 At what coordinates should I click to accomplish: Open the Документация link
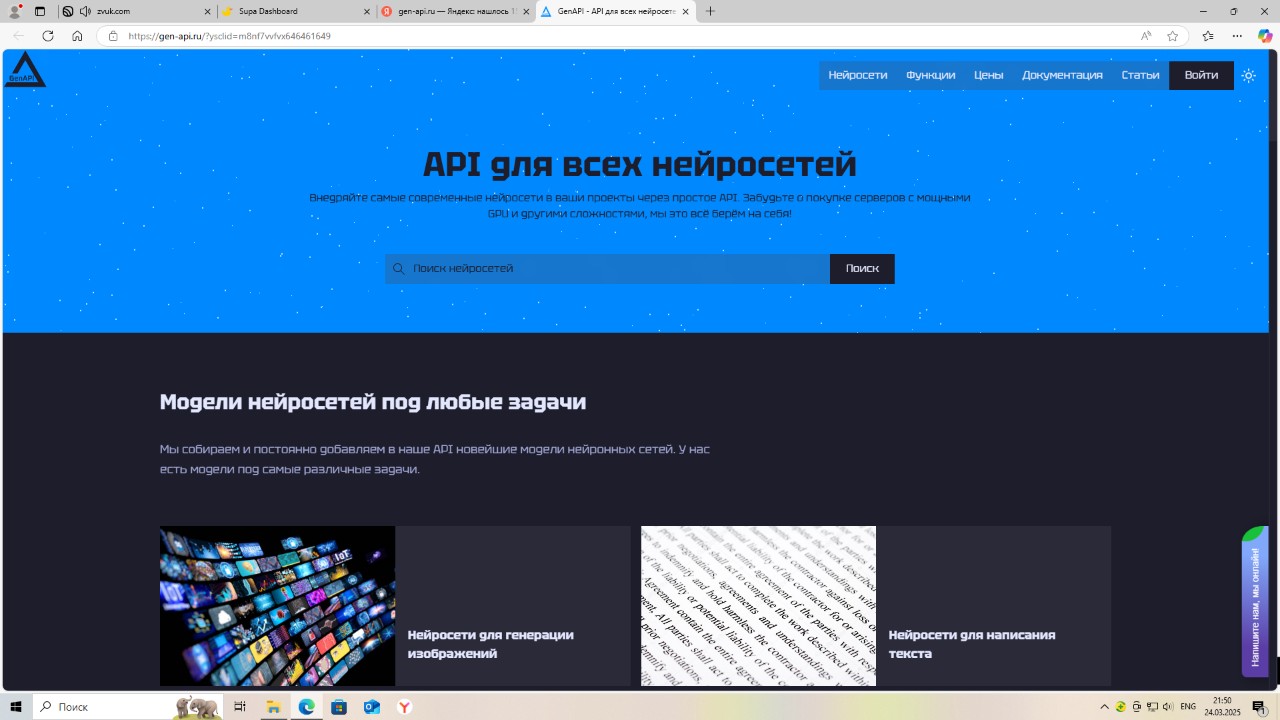click(1062, 75)
